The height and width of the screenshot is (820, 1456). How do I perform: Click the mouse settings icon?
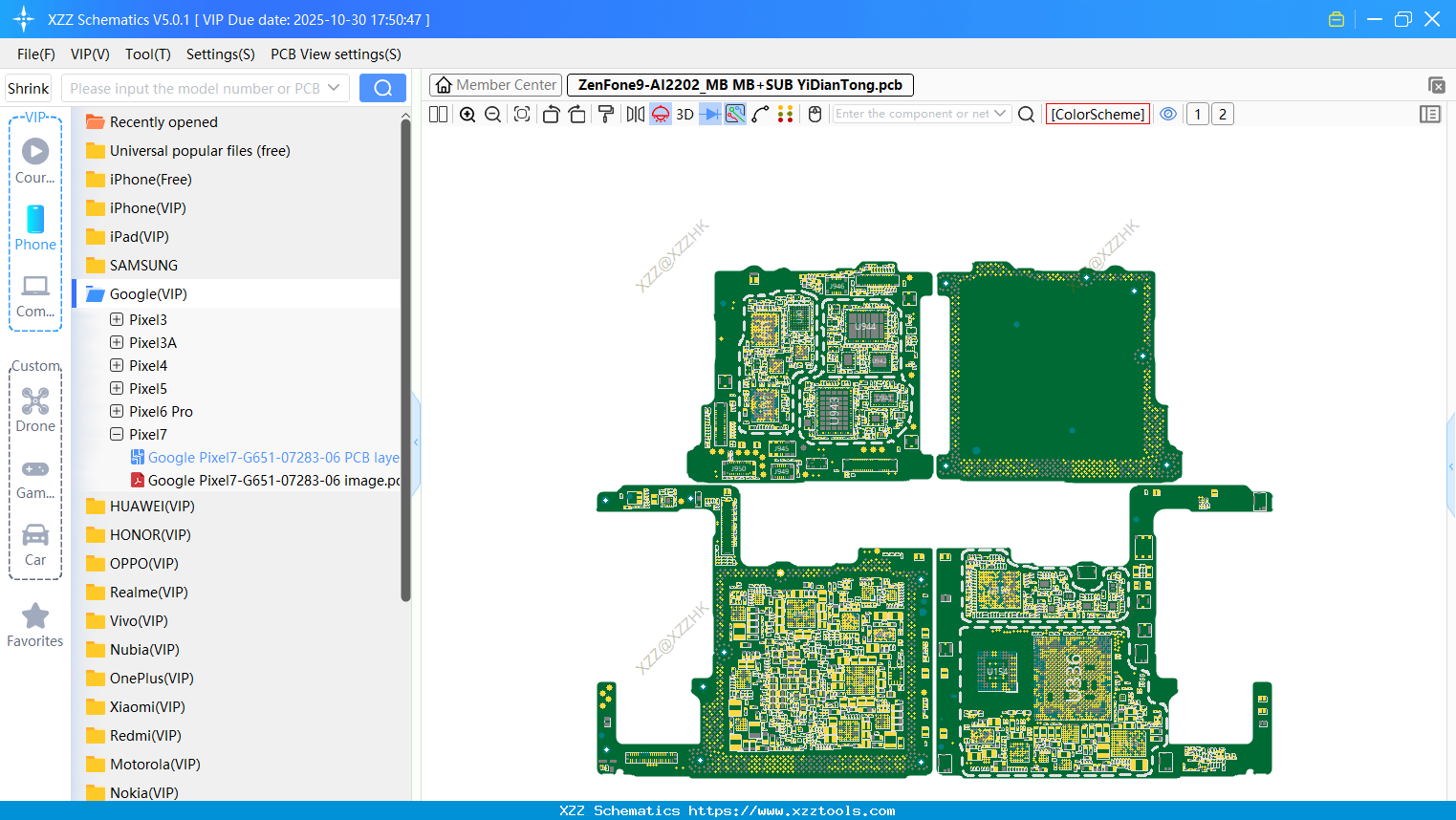click(x=815, y=114)
